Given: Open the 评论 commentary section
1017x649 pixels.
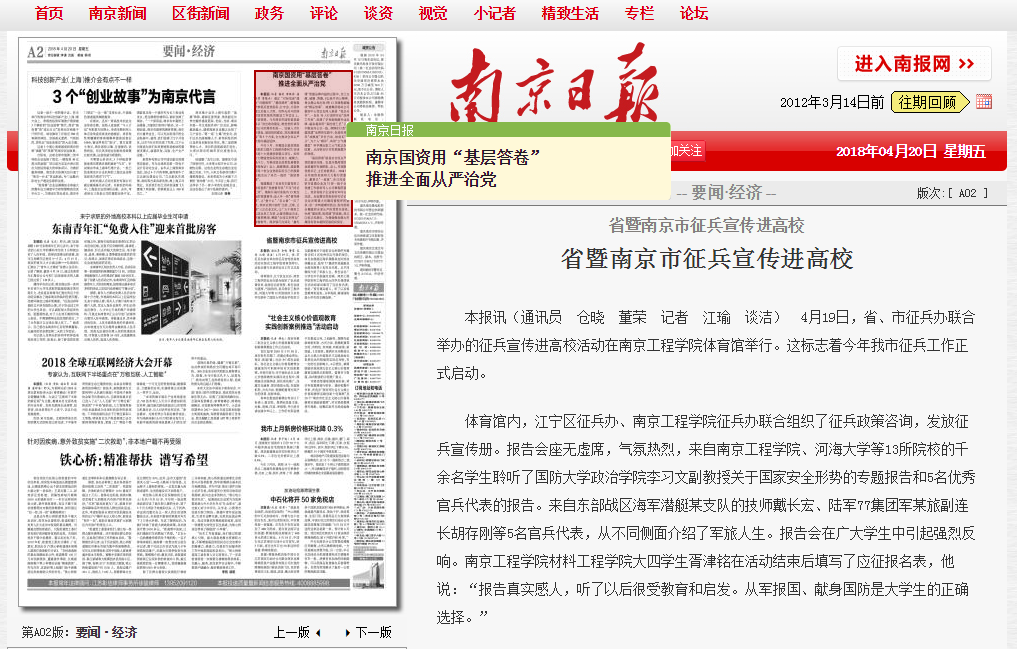Looking at the screenshot, I should [x=324, y=13].
